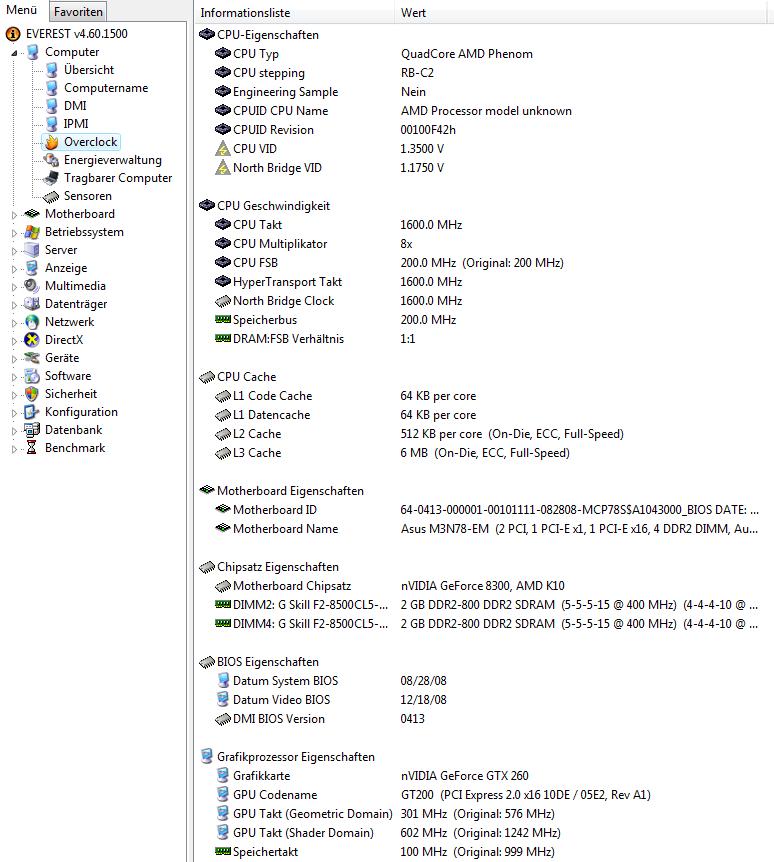Image resolution: width=774 pixels, height=862 pixels.
Task: Click the Benchmark hourglass icon
Action: coord(32,448)
